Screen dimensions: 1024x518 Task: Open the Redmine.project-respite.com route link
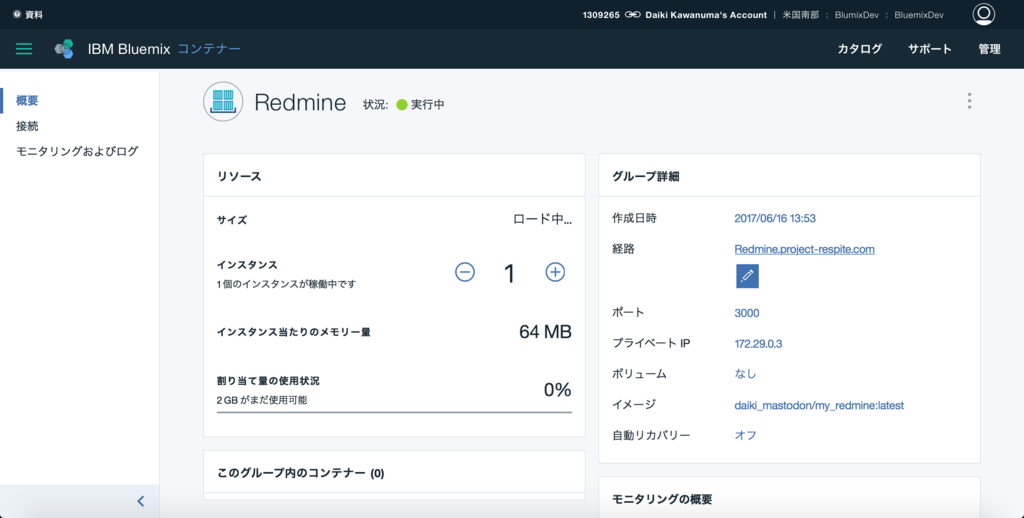point(805,249)
